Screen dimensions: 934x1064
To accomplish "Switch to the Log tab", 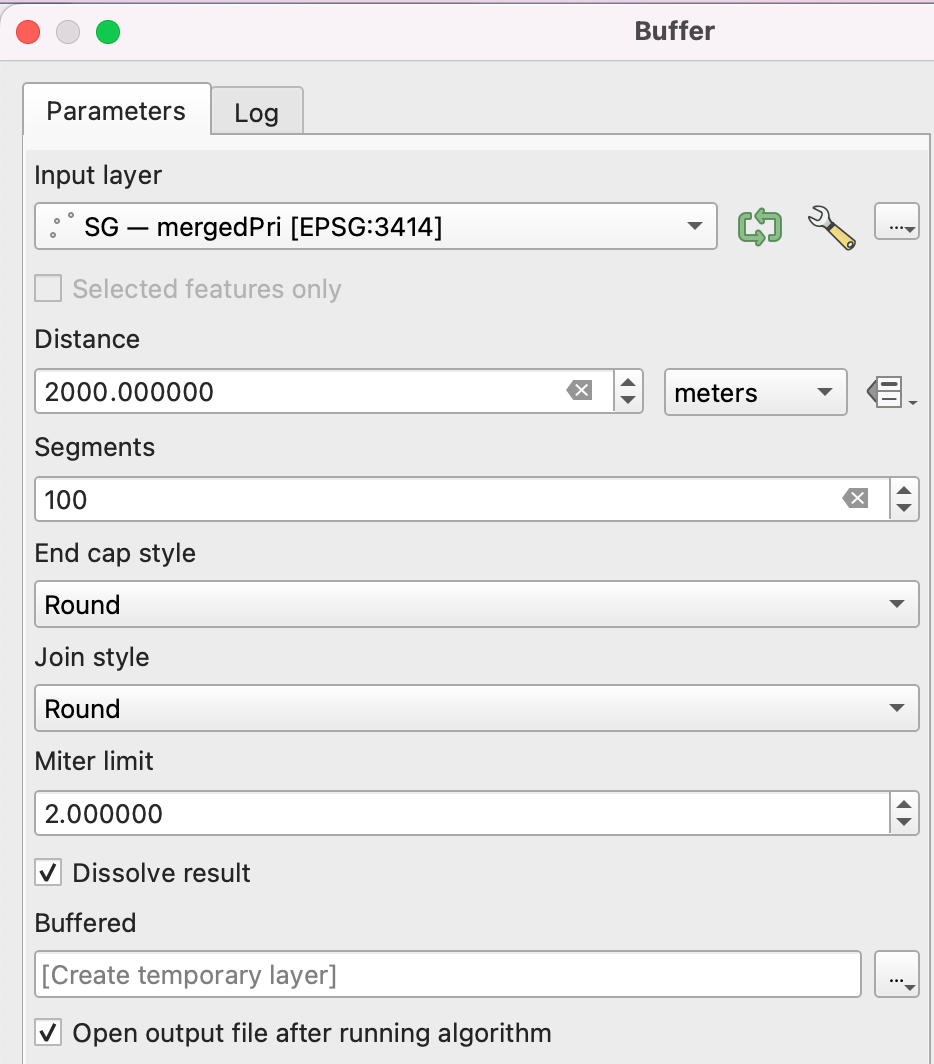I will [x=256, y=113].
